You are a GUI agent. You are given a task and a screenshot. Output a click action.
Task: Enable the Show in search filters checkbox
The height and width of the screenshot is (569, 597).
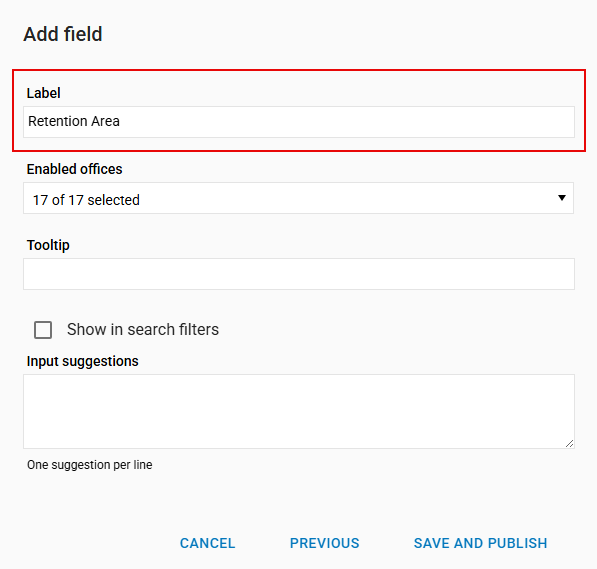pos(43,330)
